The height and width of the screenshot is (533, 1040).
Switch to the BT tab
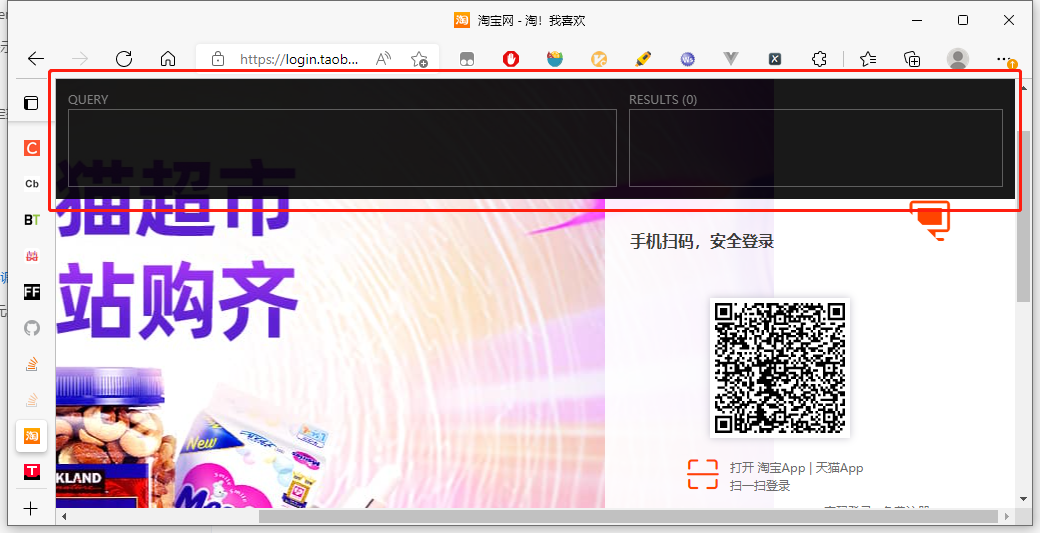(32, 219)
